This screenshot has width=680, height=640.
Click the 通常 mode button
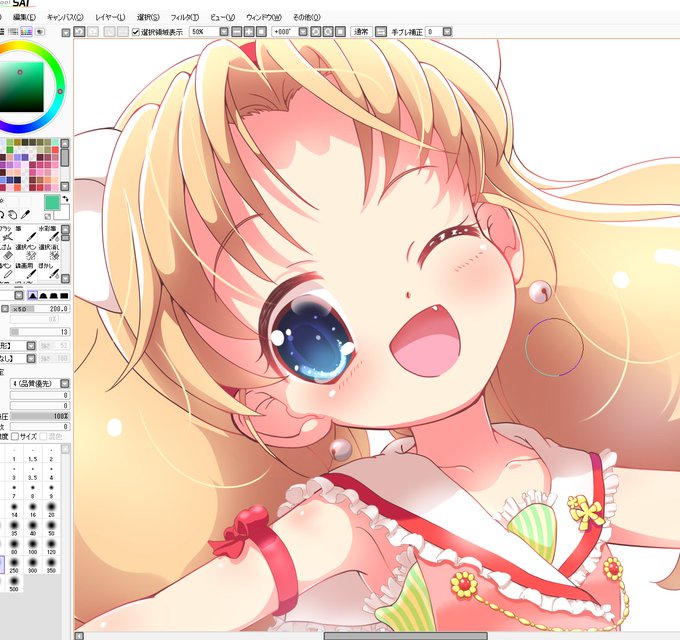(x=361, y=32)
